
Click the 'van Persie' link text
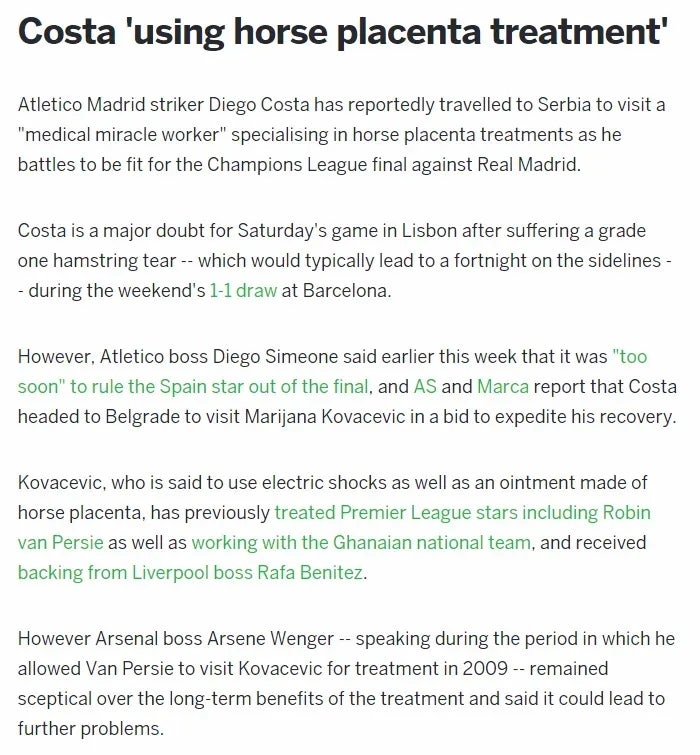pos(61,543)
